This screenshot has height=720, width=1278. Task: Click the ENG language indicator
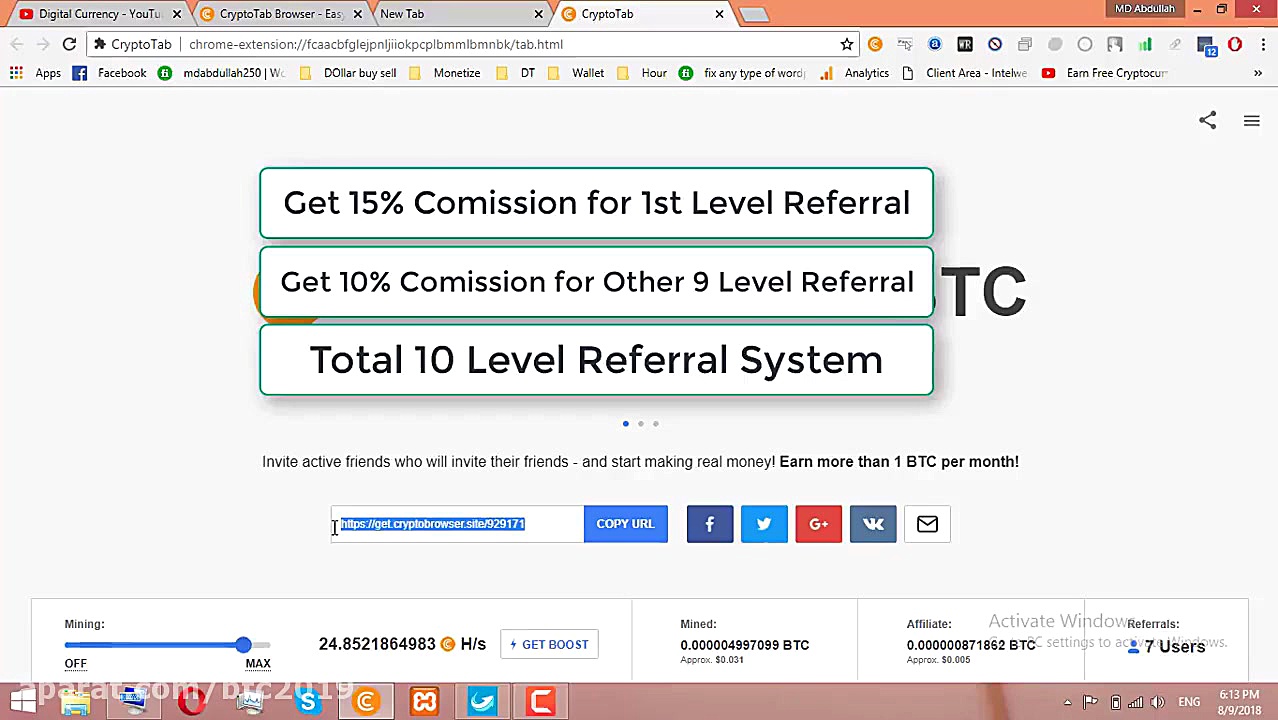[1189, 702]
